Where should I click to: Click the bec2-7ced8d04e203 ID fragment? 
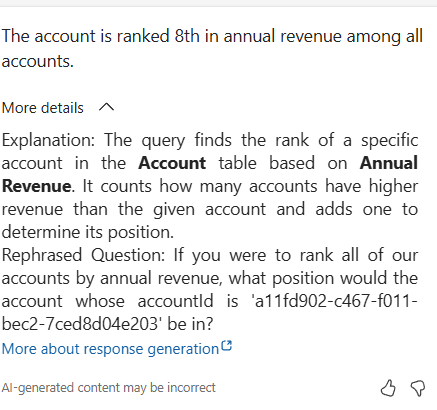pyautogui.click(x=81, y=324)
